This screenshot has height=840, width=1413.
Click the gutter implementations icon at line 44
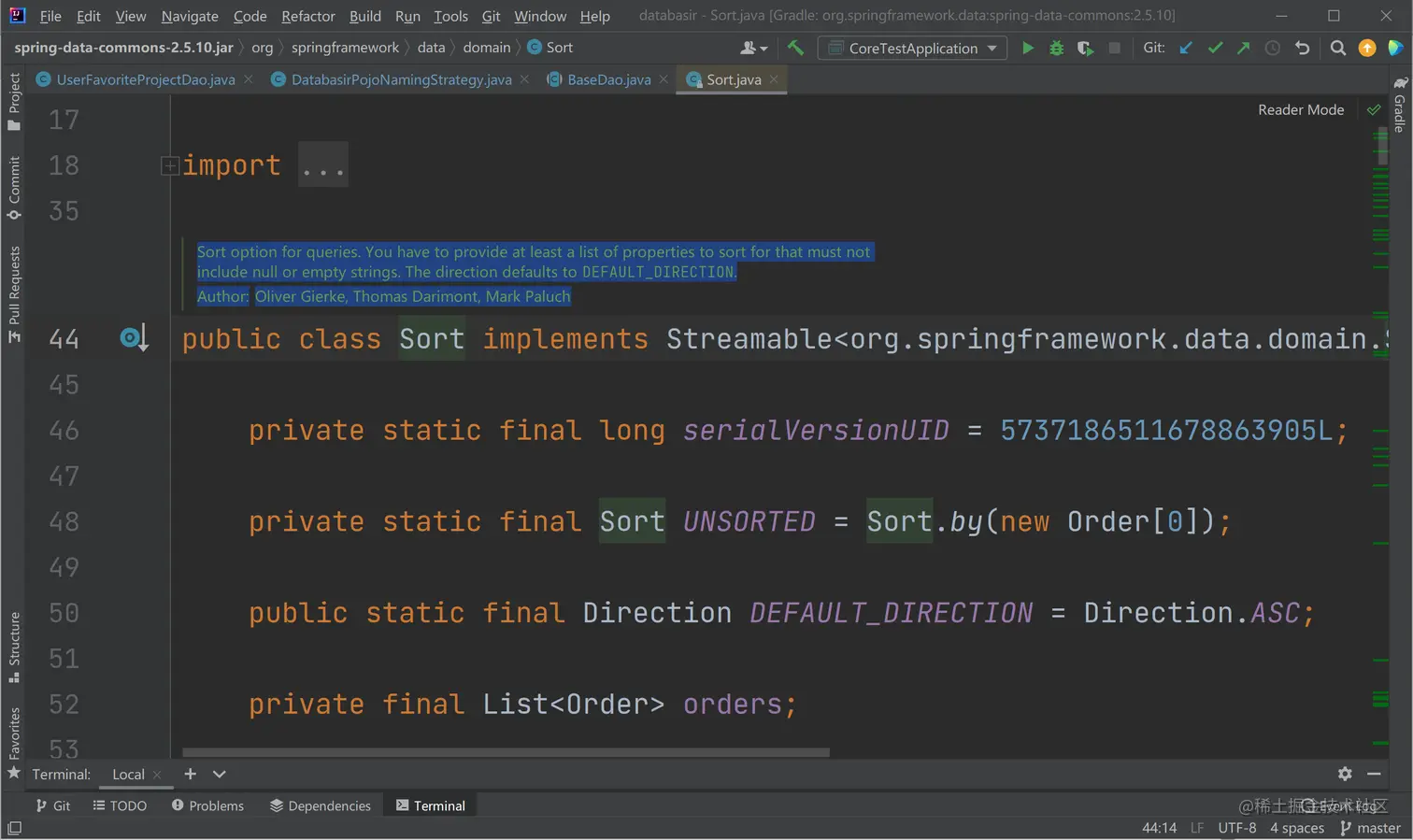tap(133, 338)
